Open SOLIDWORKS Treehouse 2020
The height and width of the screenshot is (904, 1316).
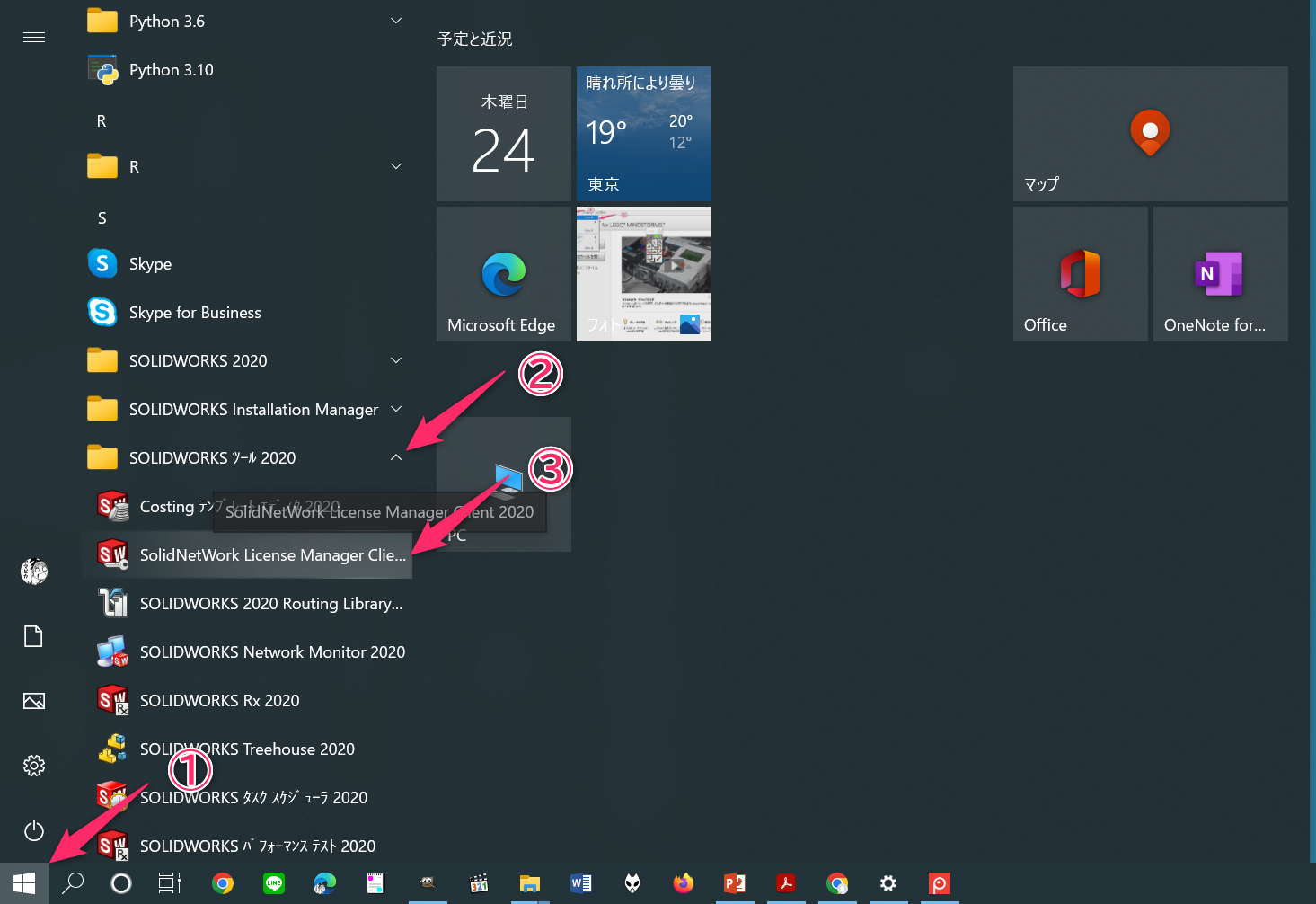(x=247, y=749)
